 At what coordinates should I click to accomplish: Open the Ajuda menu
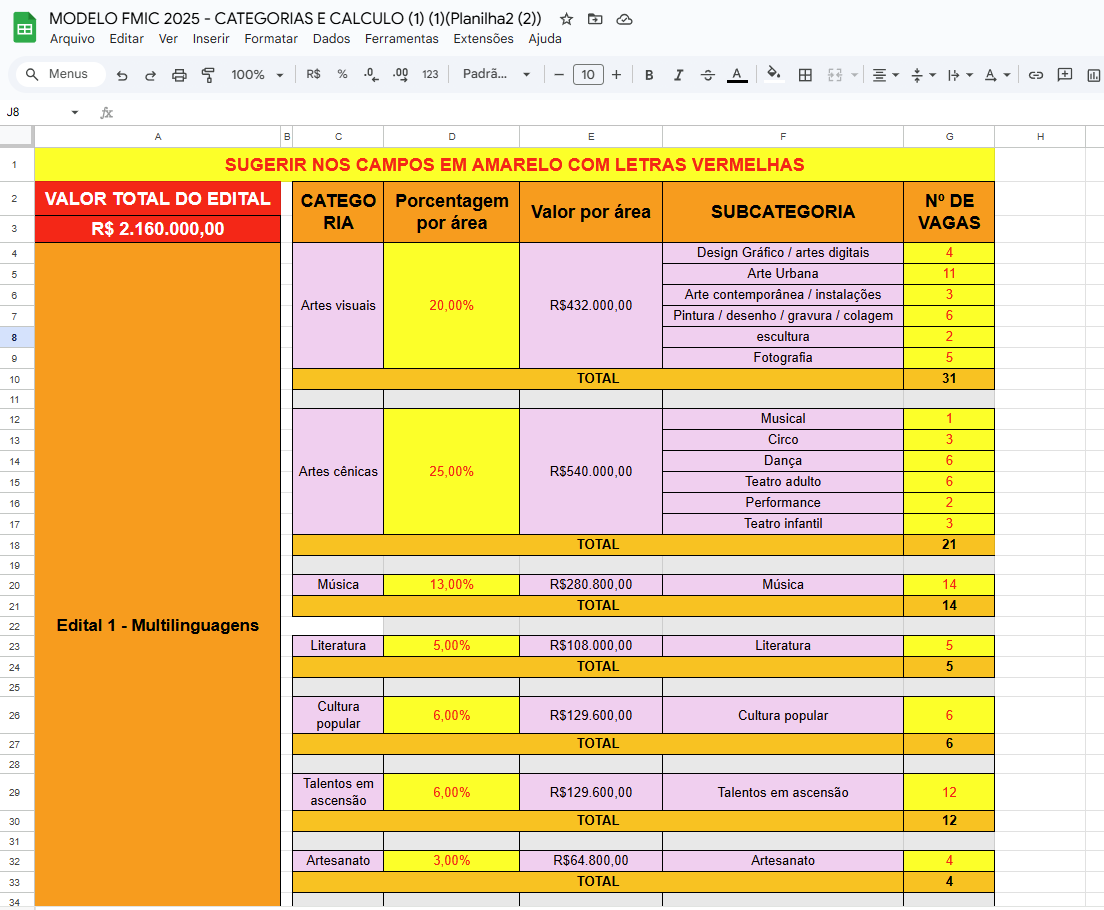[x=544, y=39]
